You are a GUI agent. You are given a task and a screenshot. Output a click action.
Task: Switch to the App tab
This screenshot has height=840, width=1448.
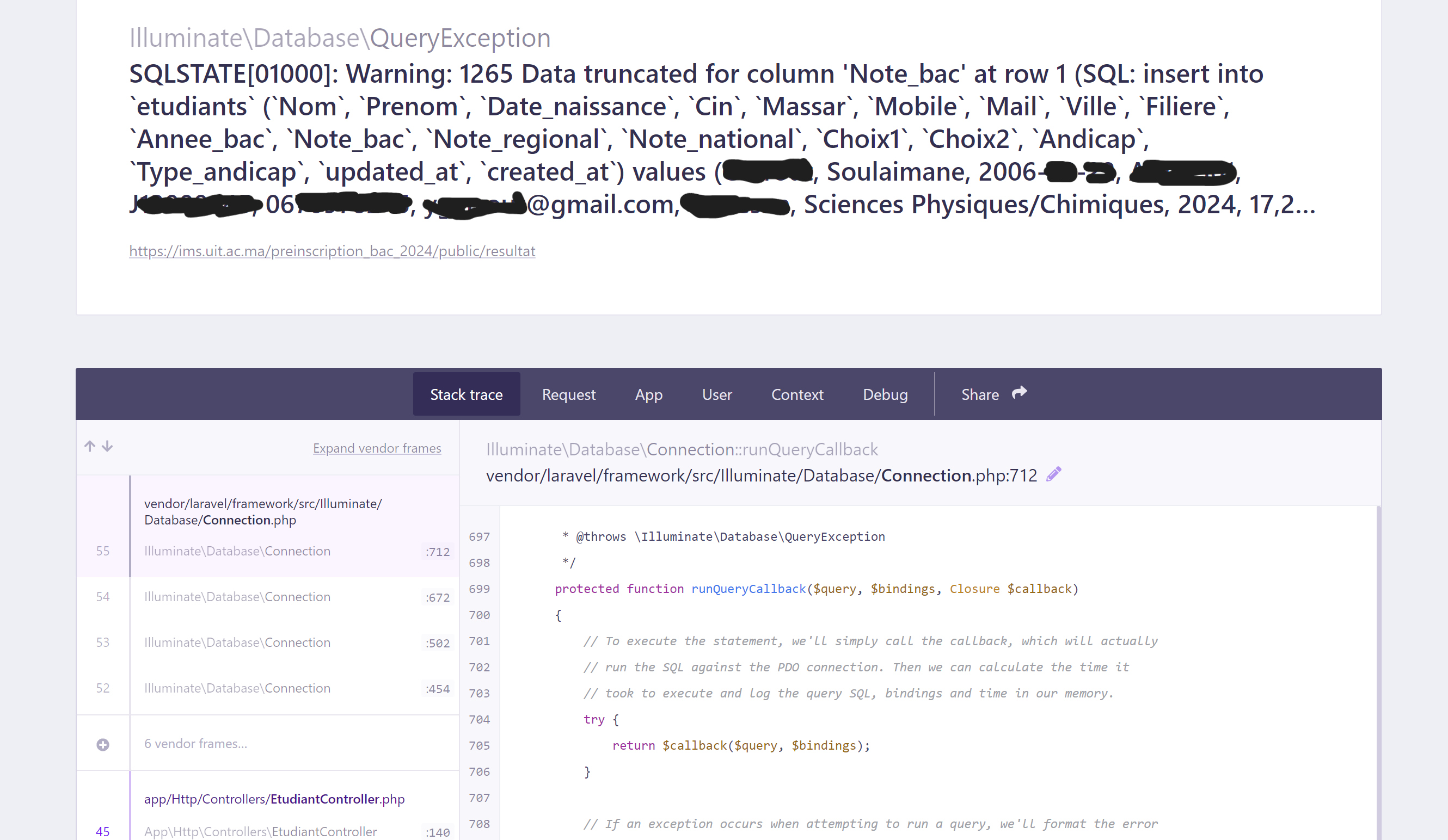[x=649, y=394]
